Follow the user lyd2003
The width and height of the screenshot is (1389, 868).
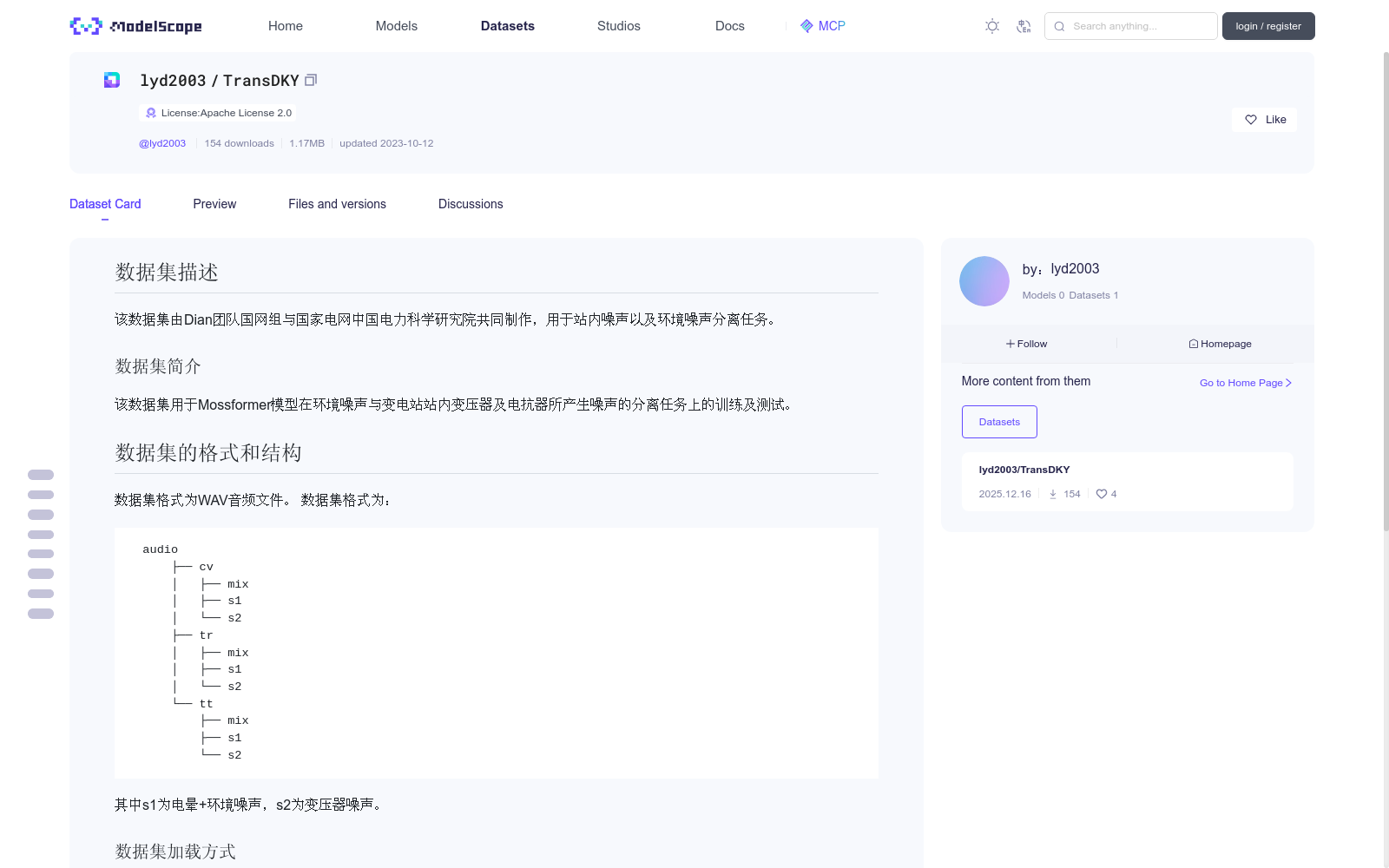1027,344
